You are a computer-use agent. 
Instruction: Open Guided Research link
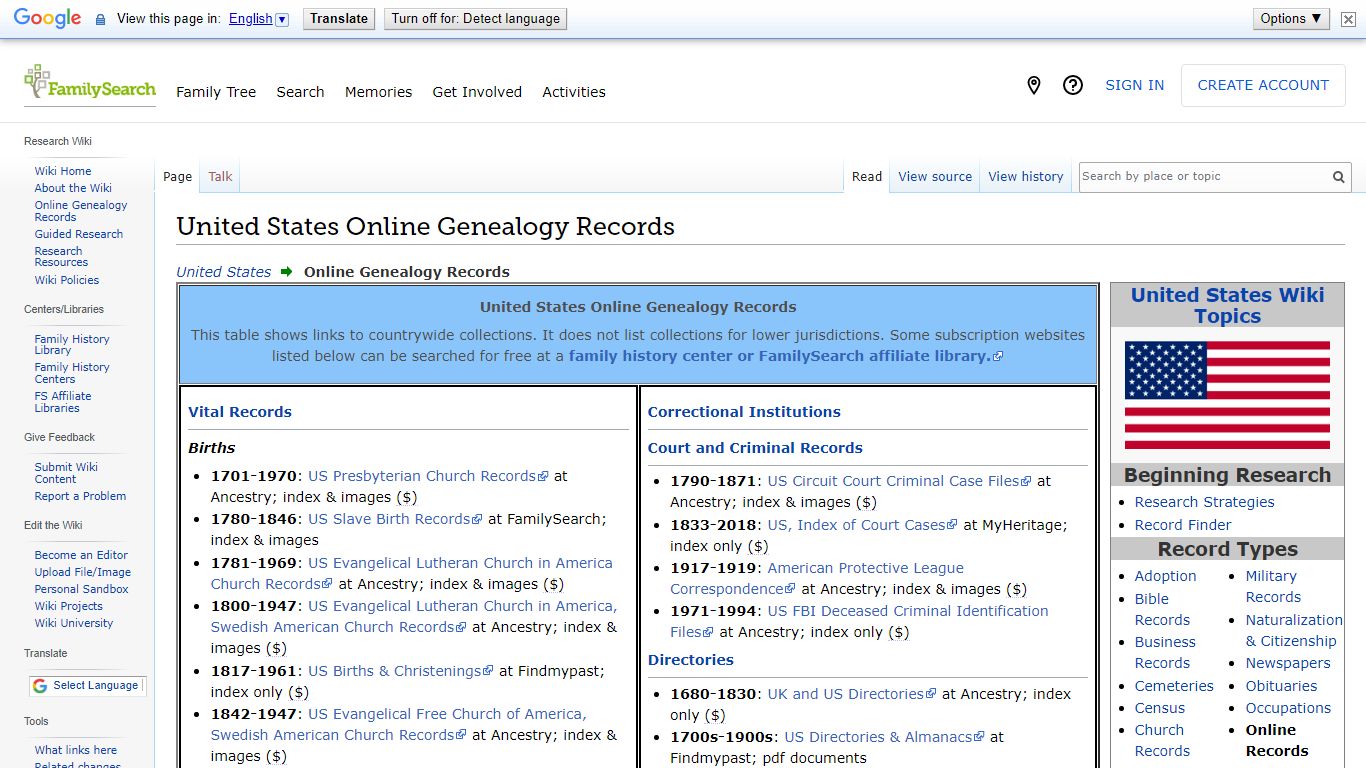(79, 234)
